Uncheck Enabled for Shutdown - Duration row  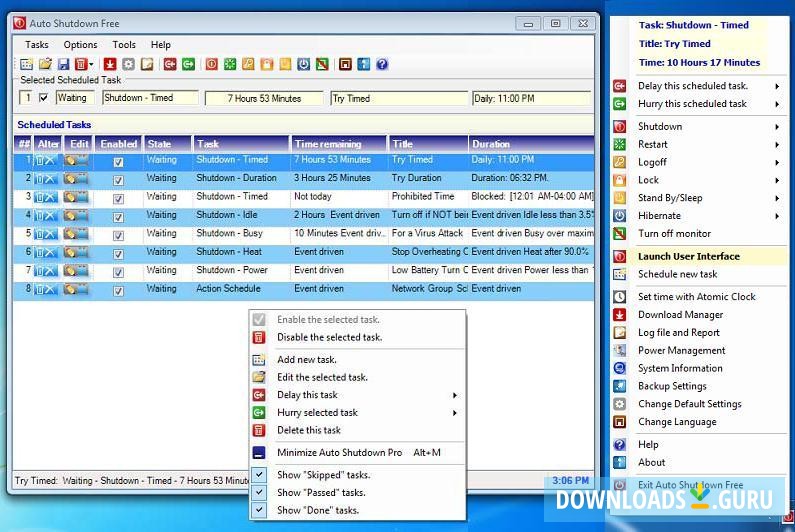point(118,181)
